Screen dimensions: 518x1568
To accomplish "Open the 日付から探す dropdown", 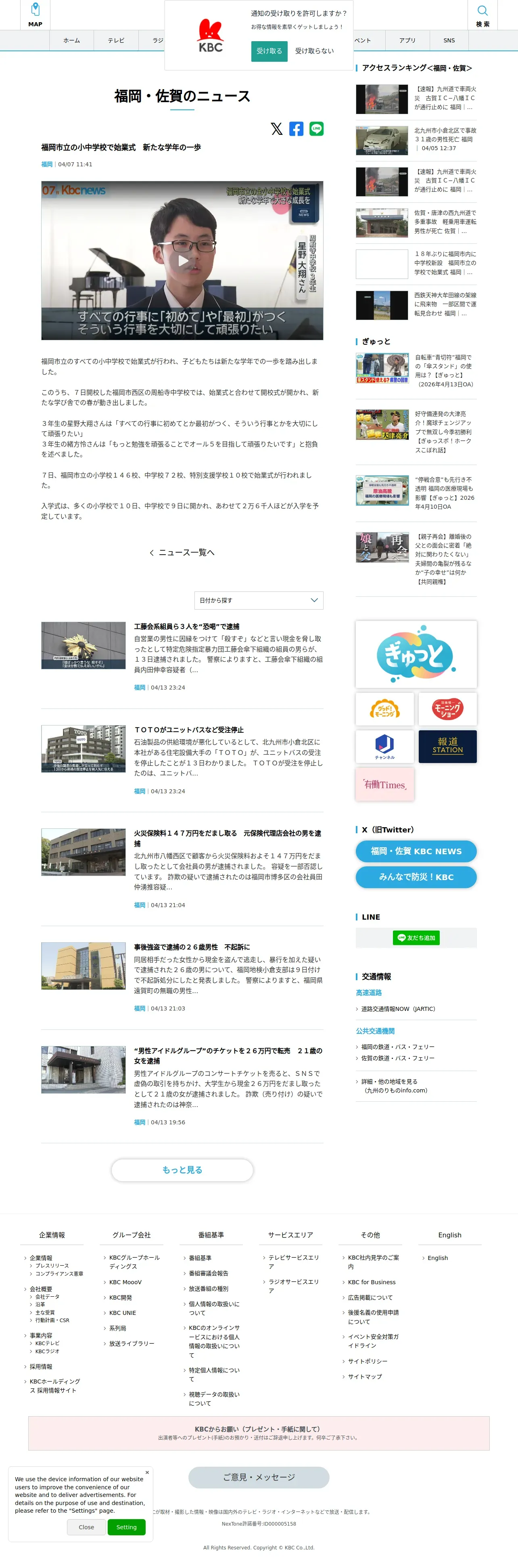I will (259, 600).
